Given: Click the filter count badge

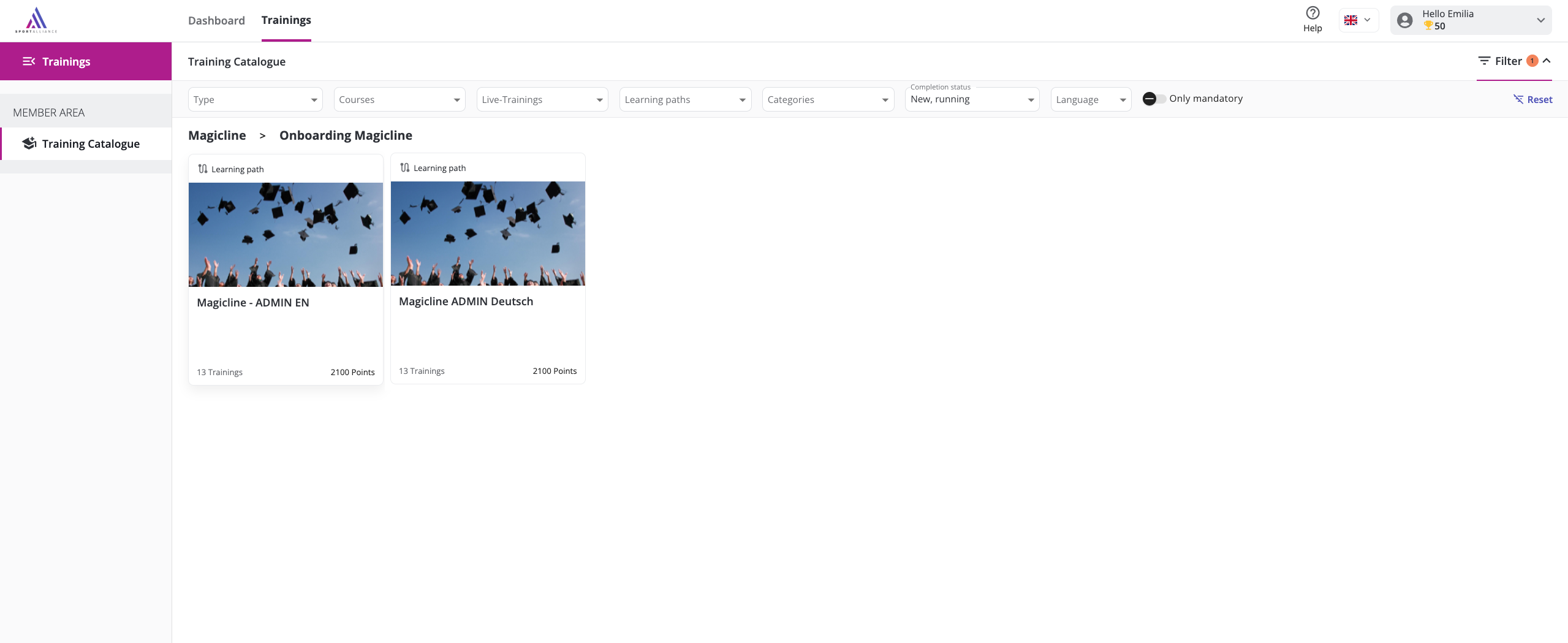Looking at the screenshot, I should pyautogui.click(x=1532, y=61).
